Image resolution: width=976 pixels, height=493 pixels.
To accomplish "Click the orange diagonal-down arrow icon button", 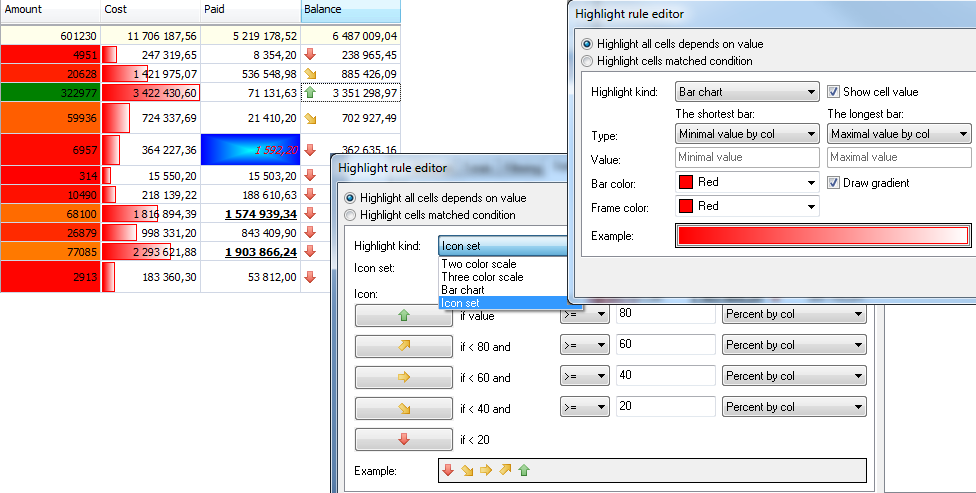I will click(404, 409).
